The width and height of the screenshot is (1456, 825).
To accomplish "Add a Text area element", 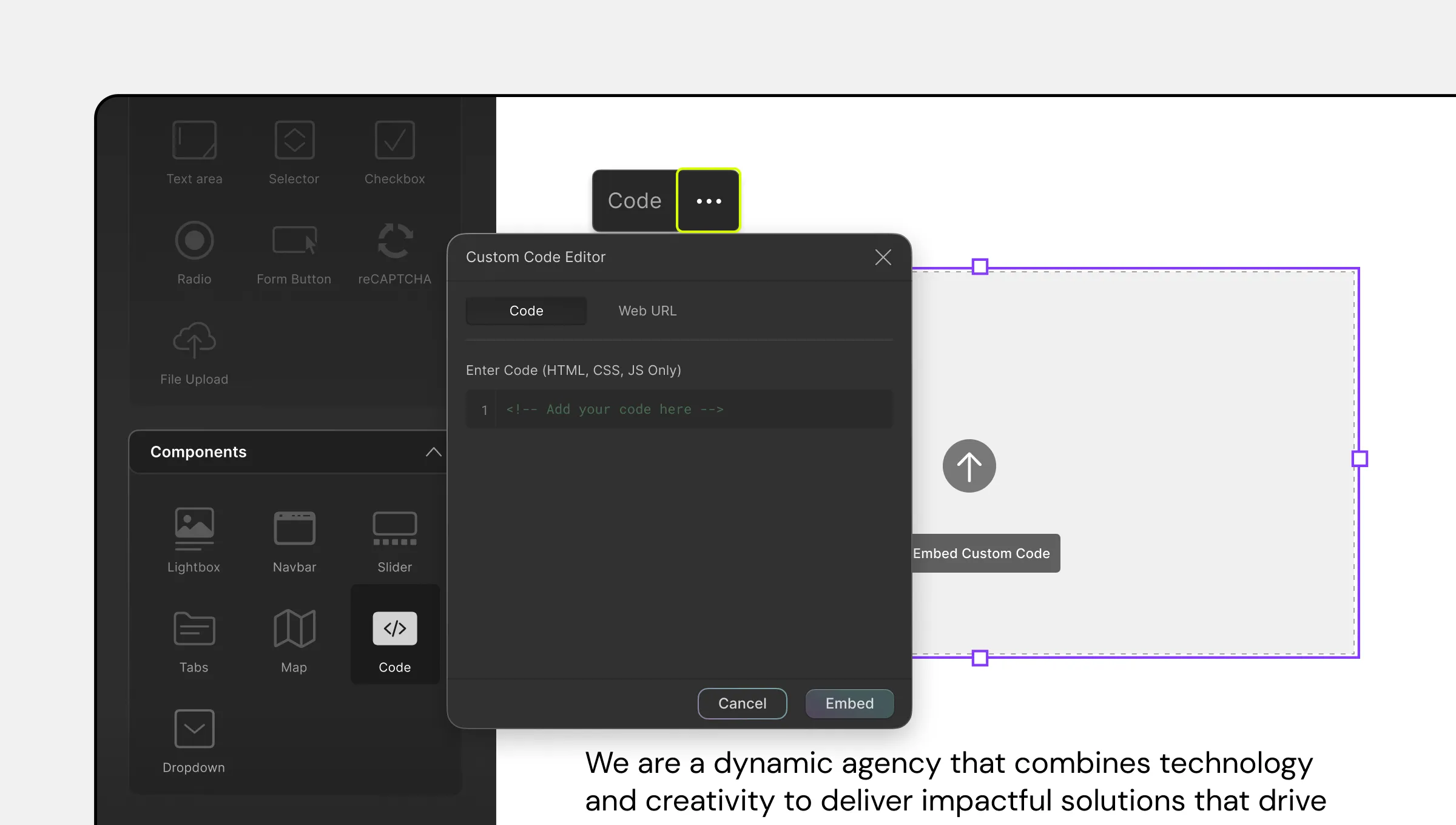I will (x=194, y=152).
